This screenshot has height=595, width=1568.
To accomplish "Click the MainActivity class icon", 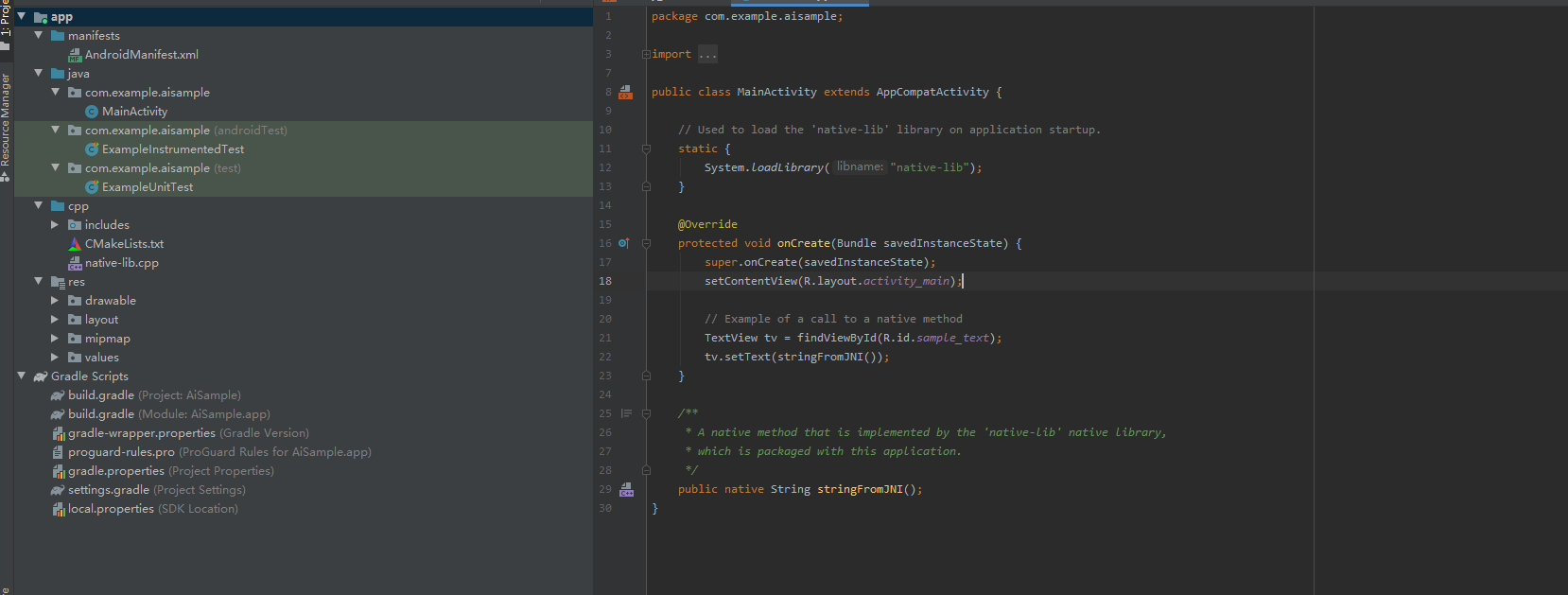I will click(92, 112).
